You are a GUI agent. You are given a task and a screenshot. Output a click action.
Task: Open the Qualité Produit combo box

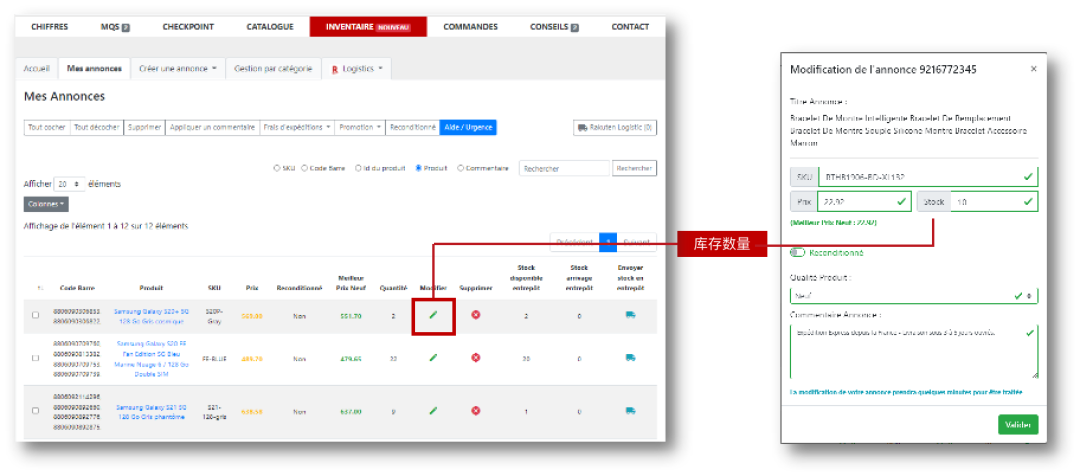click(x=913, y=296)
